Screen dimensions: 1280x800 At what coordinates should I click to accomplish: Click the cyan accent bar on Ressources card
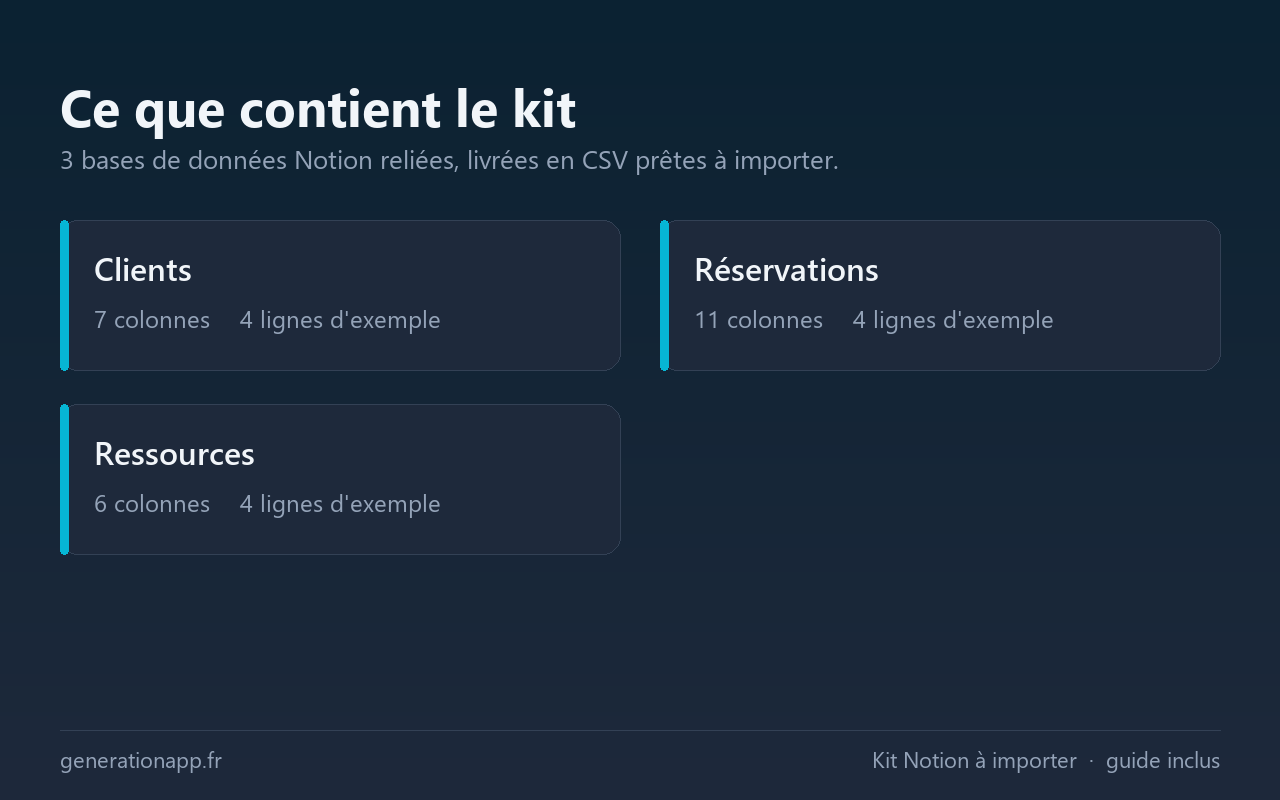pos(64,479)
